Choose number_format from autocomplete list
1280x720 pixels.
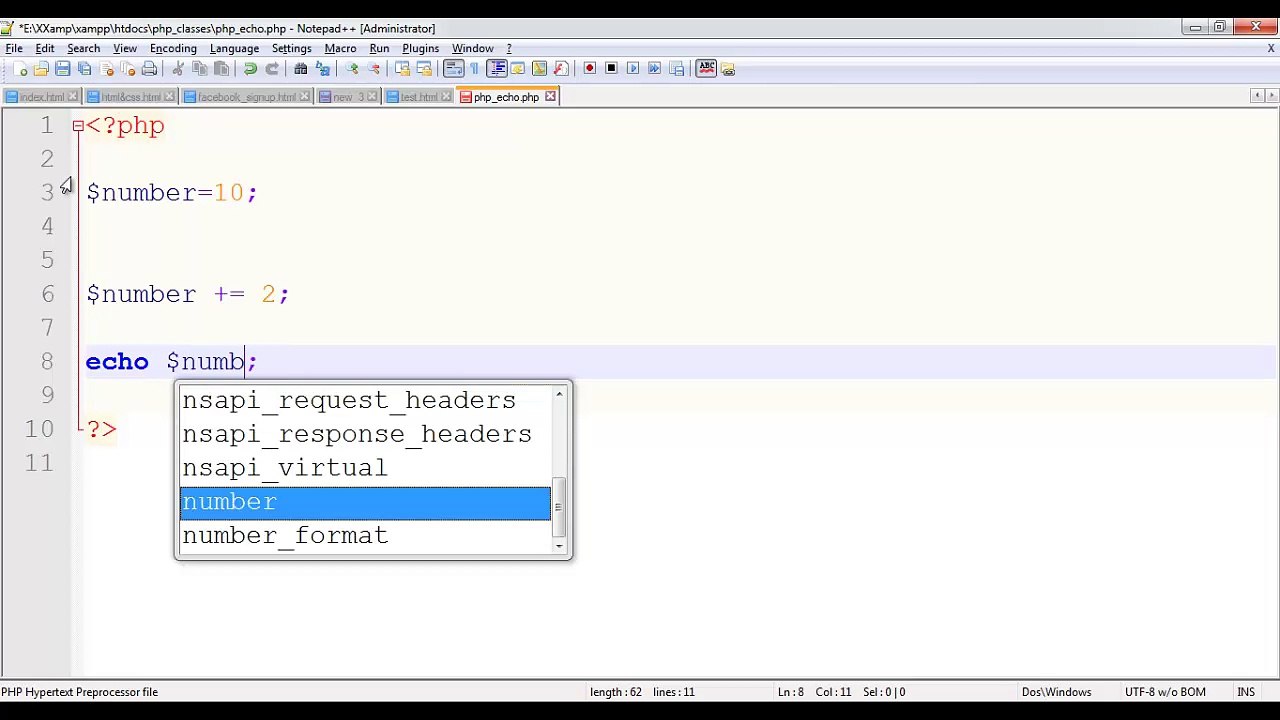click(365, 536)
